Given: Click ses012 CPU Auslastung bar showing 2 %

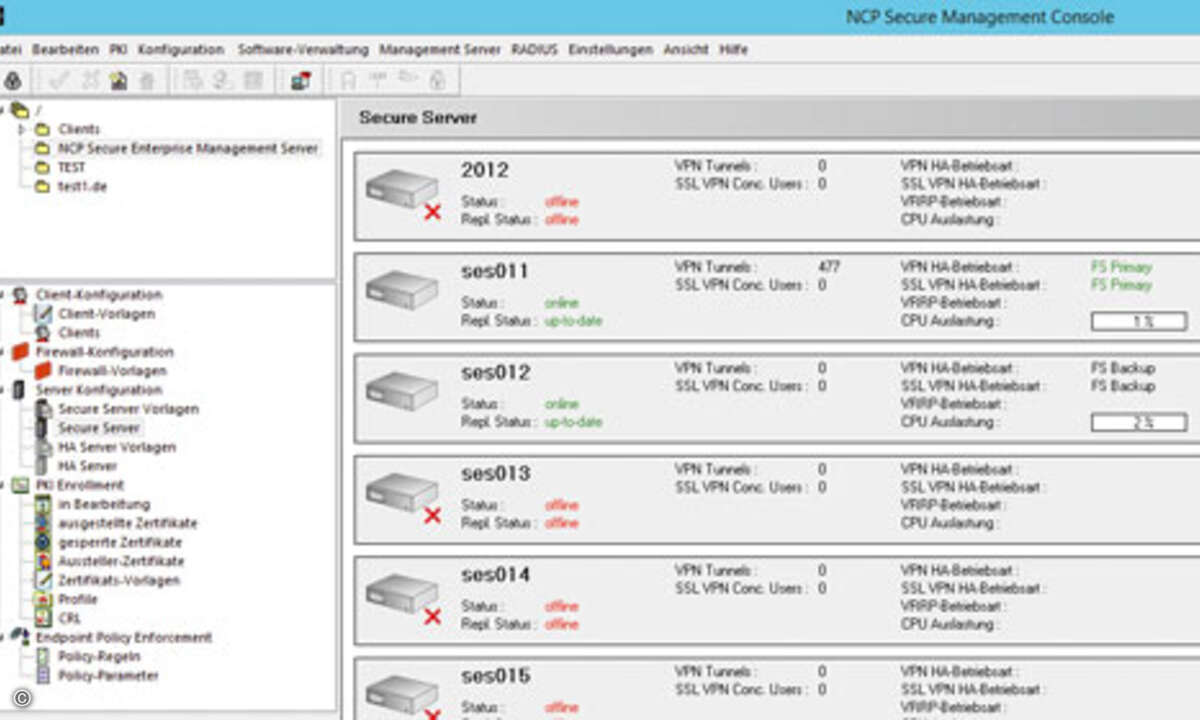Looking at the screenshot, I should point(1139,423).
